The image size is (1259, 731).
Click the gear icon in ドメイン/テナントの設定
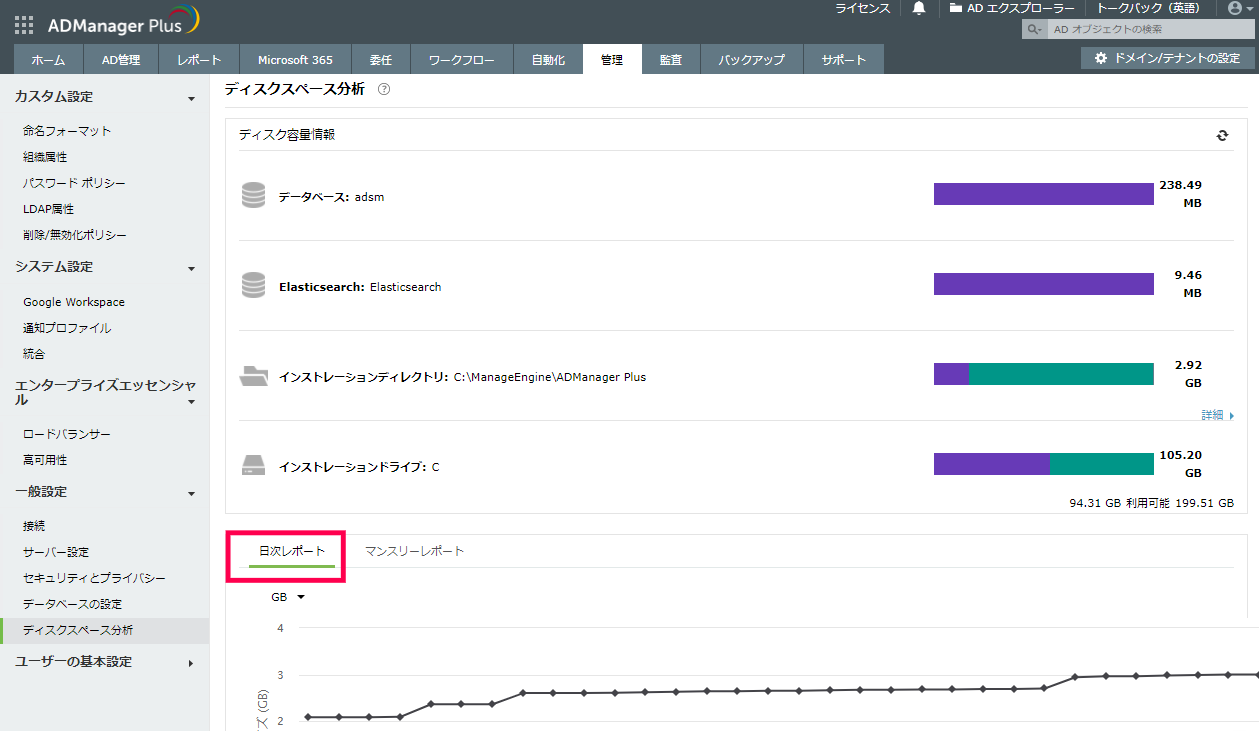click(x=1101, y=58)
